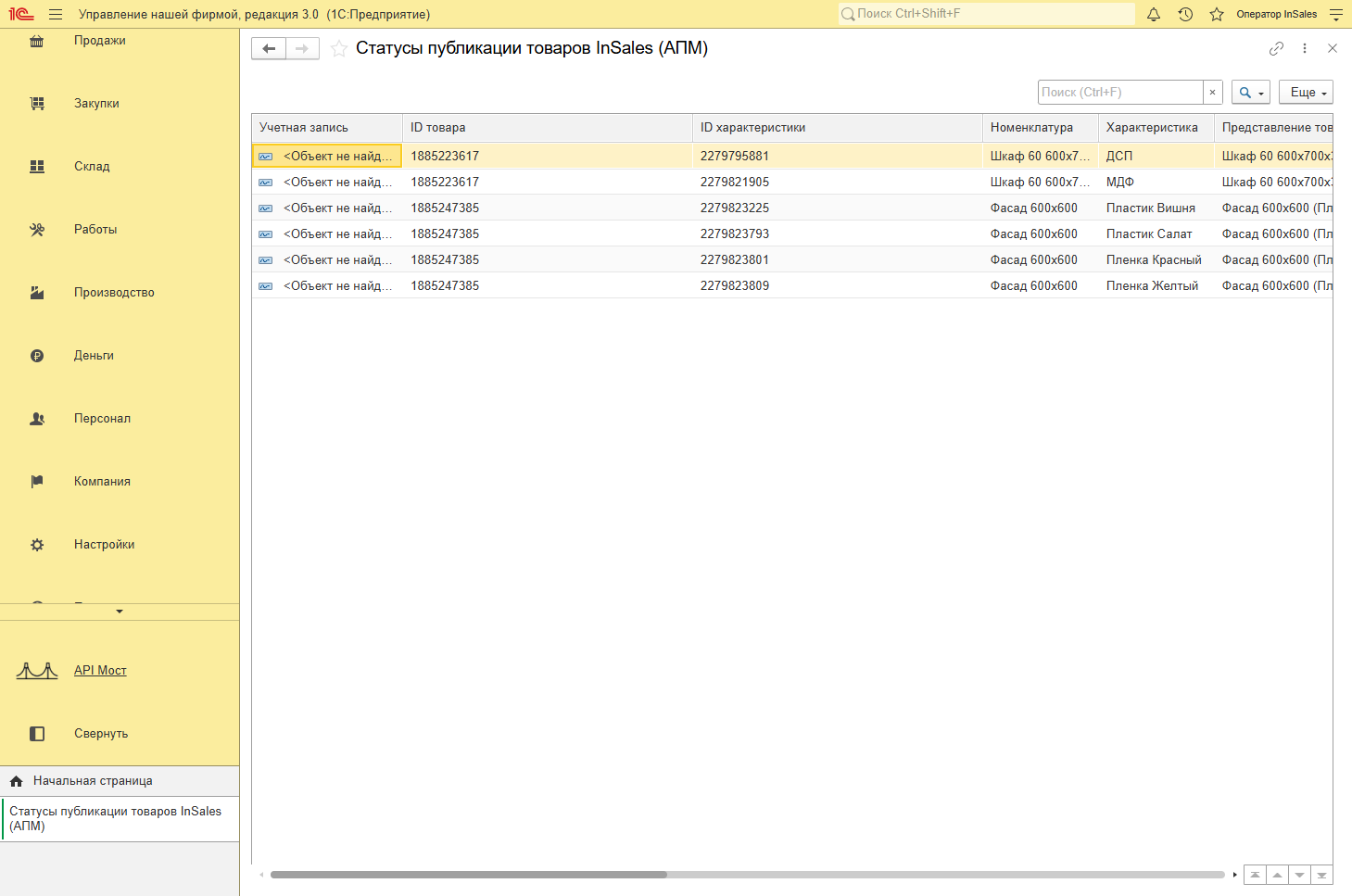Select cell with ID характеристики 2279823809
The height and width of the screenshot is (896, 1352).
tap(838, 286)
